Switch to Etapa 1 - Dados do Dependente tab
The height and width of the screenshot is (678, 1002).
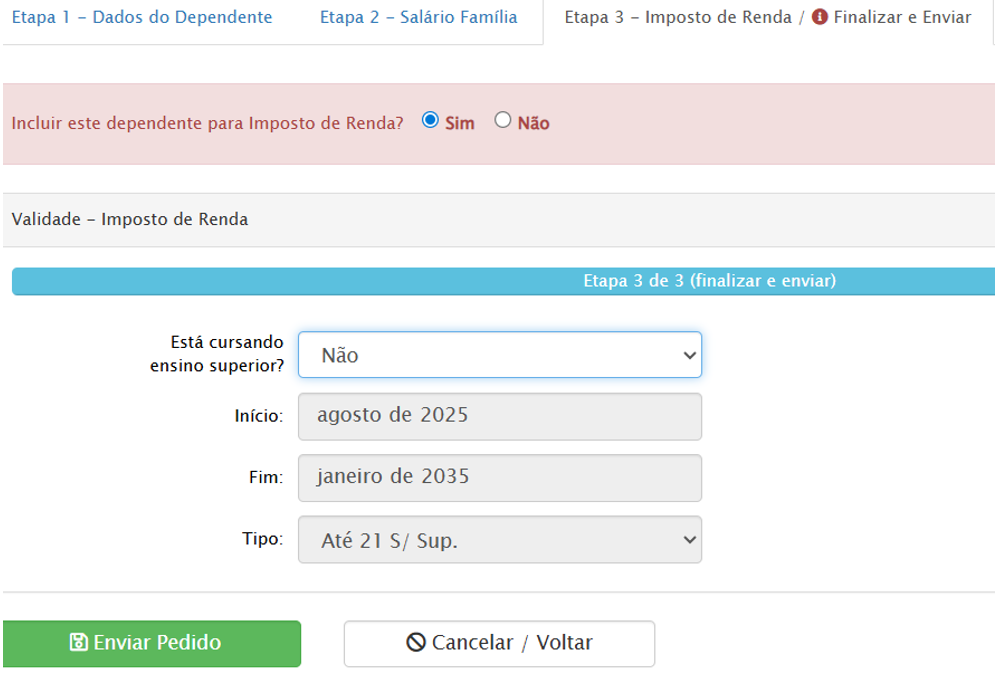pyautogui.click(x=142, y=18)
